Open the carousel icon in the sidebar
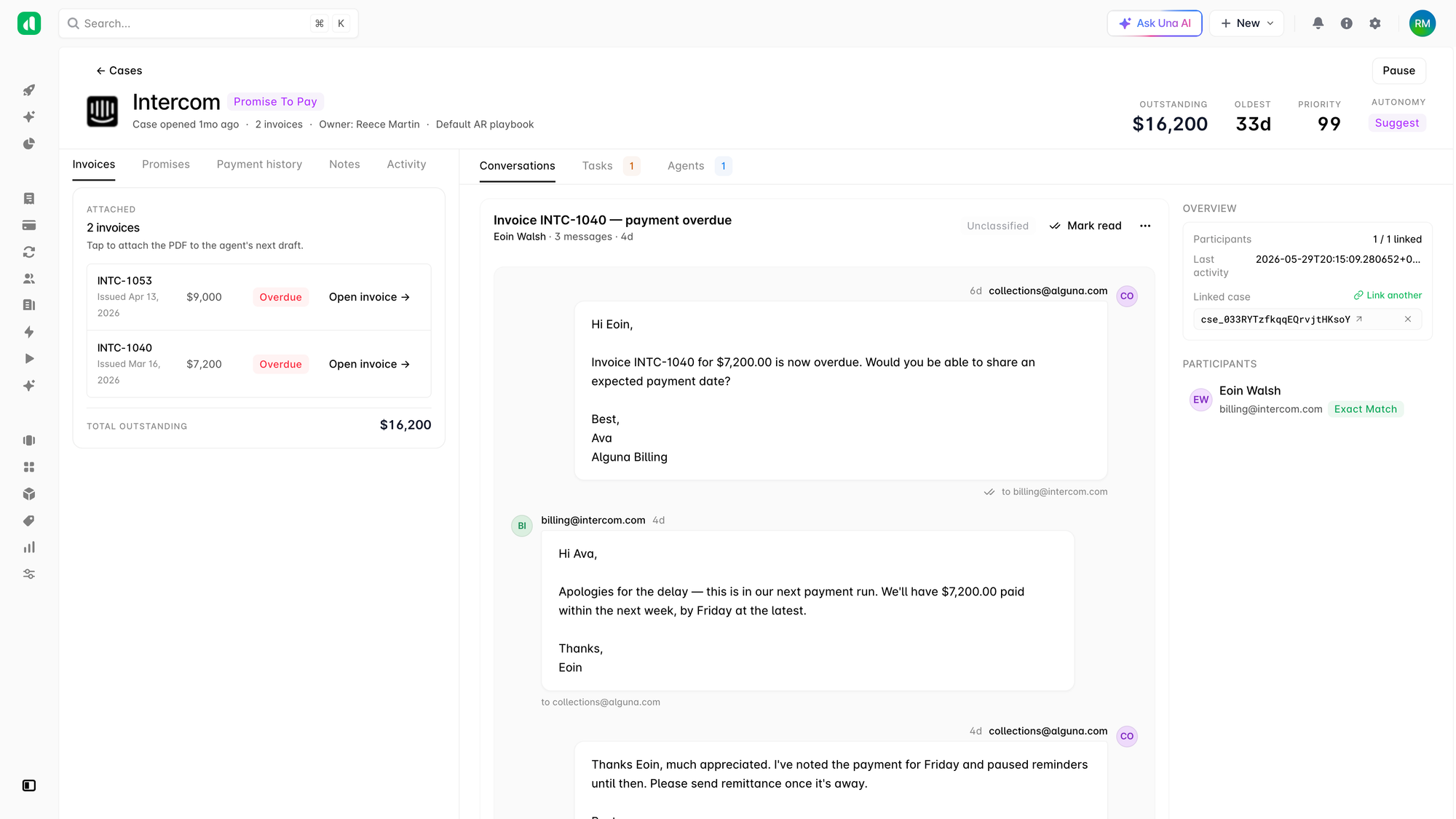Viewport: 1456px width, 819px height. point(29,440)
